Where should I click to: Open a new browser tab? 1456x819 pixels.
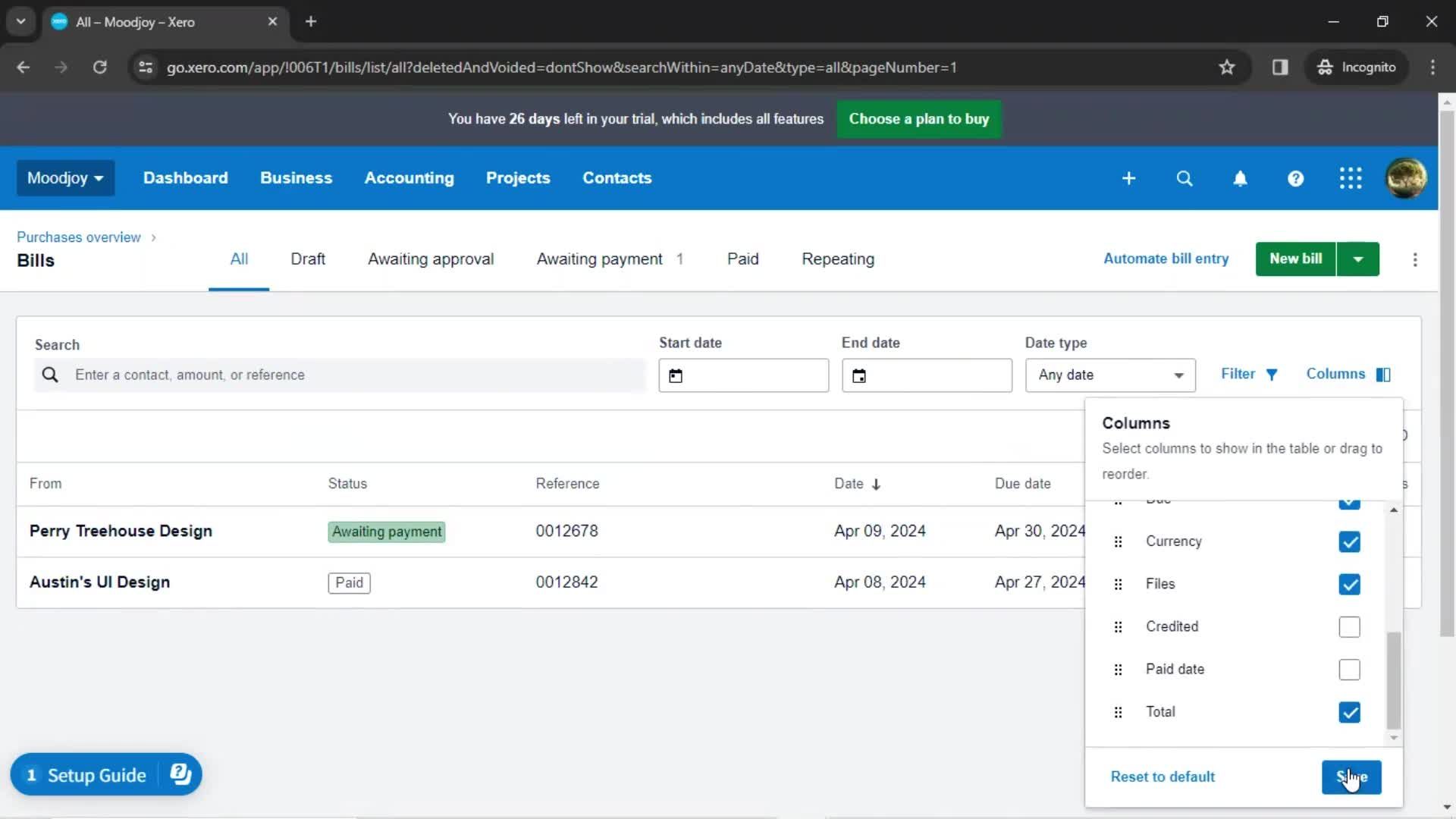(311, 21)
